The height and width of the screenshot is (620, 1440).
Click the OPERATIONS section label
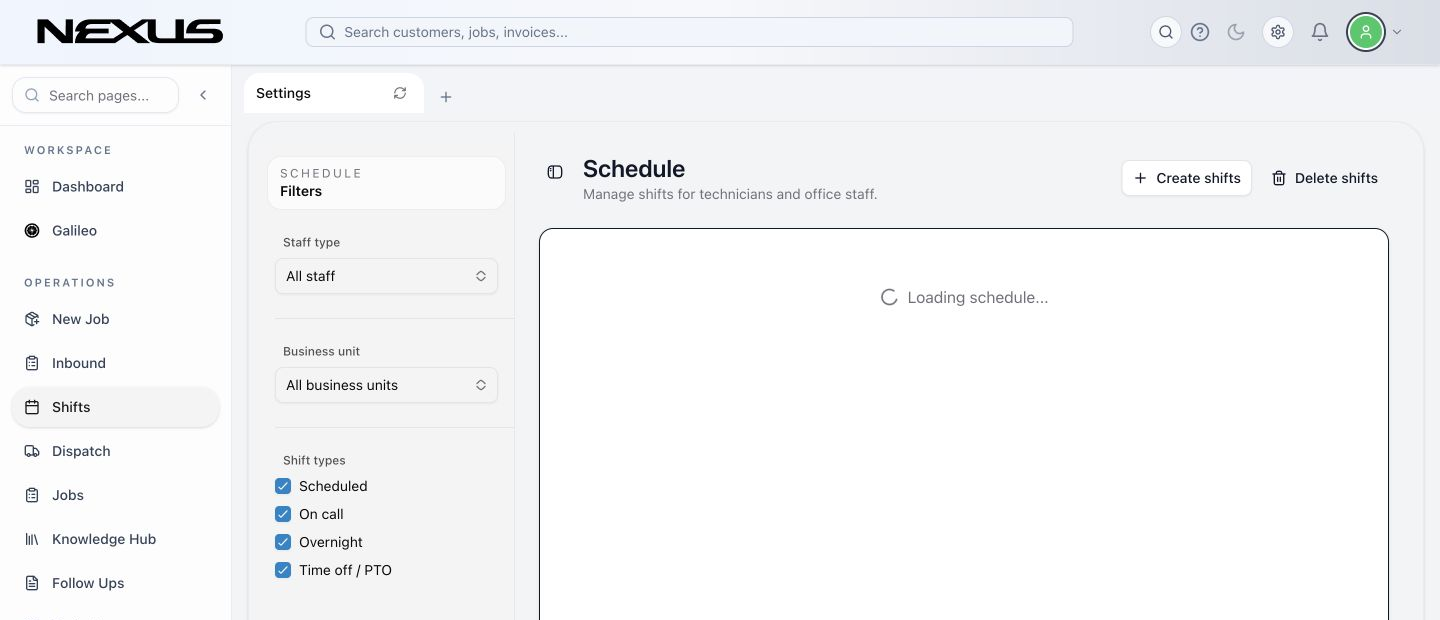coord(70,283)
